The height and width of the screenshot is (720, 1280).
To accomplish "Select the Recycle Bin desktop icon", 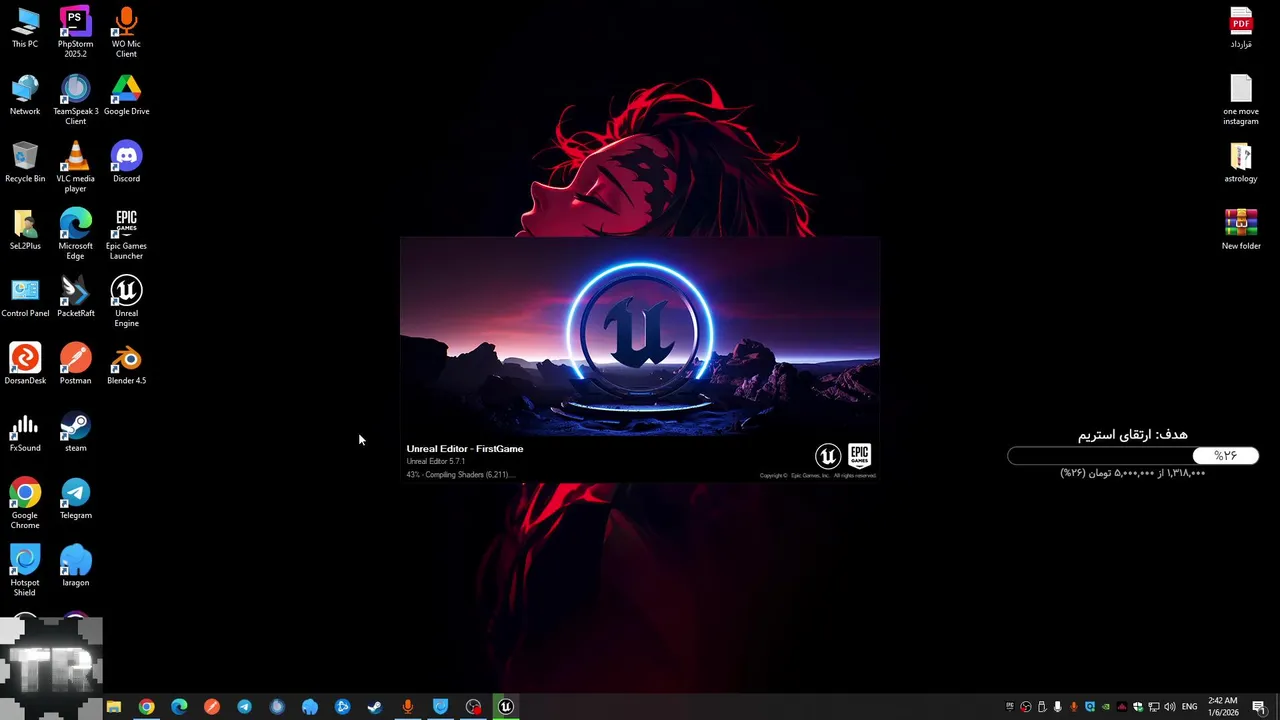I will point(25,162).
